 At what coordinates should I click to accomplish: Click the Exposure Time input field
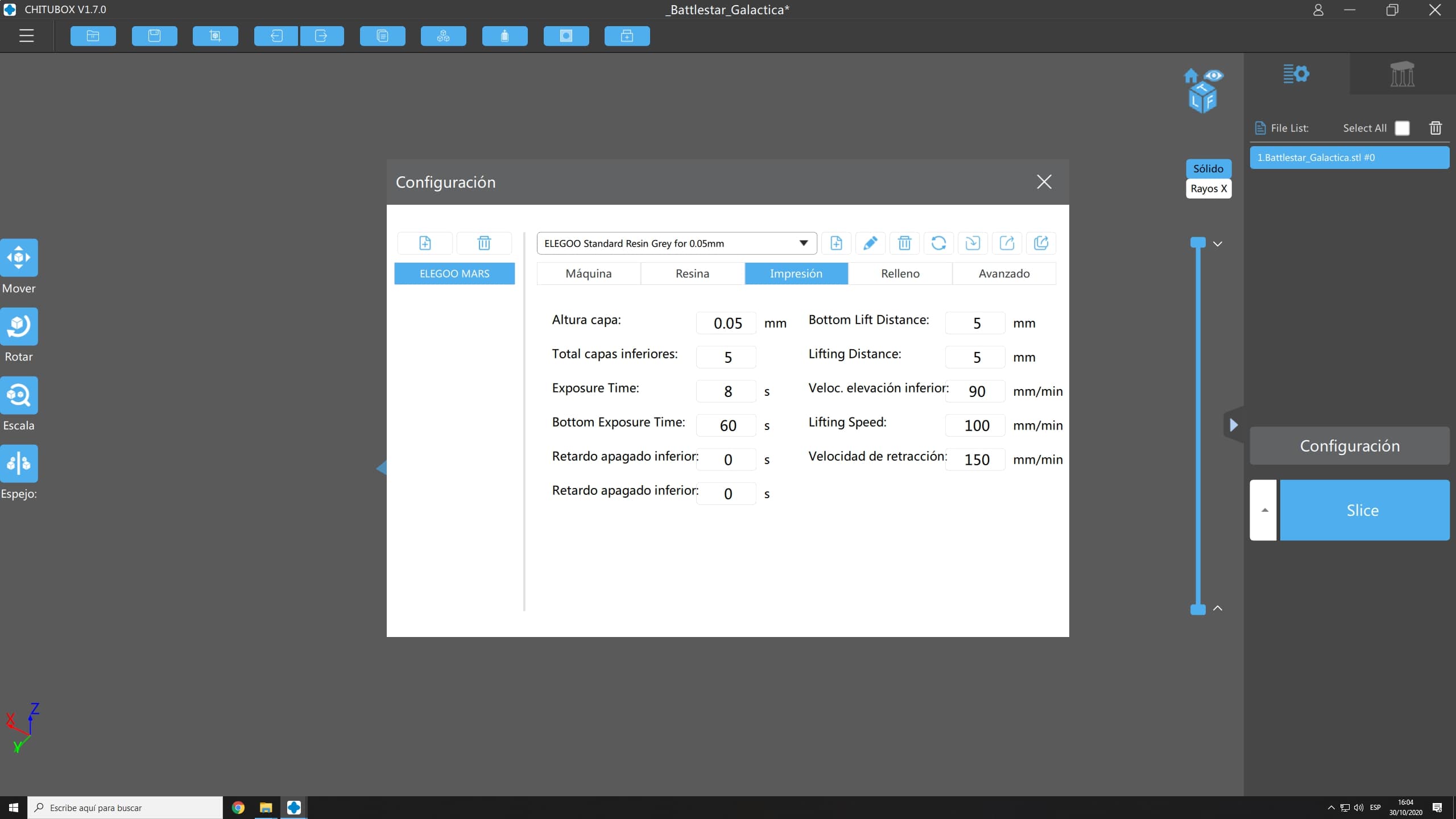(x=726, y=391)
